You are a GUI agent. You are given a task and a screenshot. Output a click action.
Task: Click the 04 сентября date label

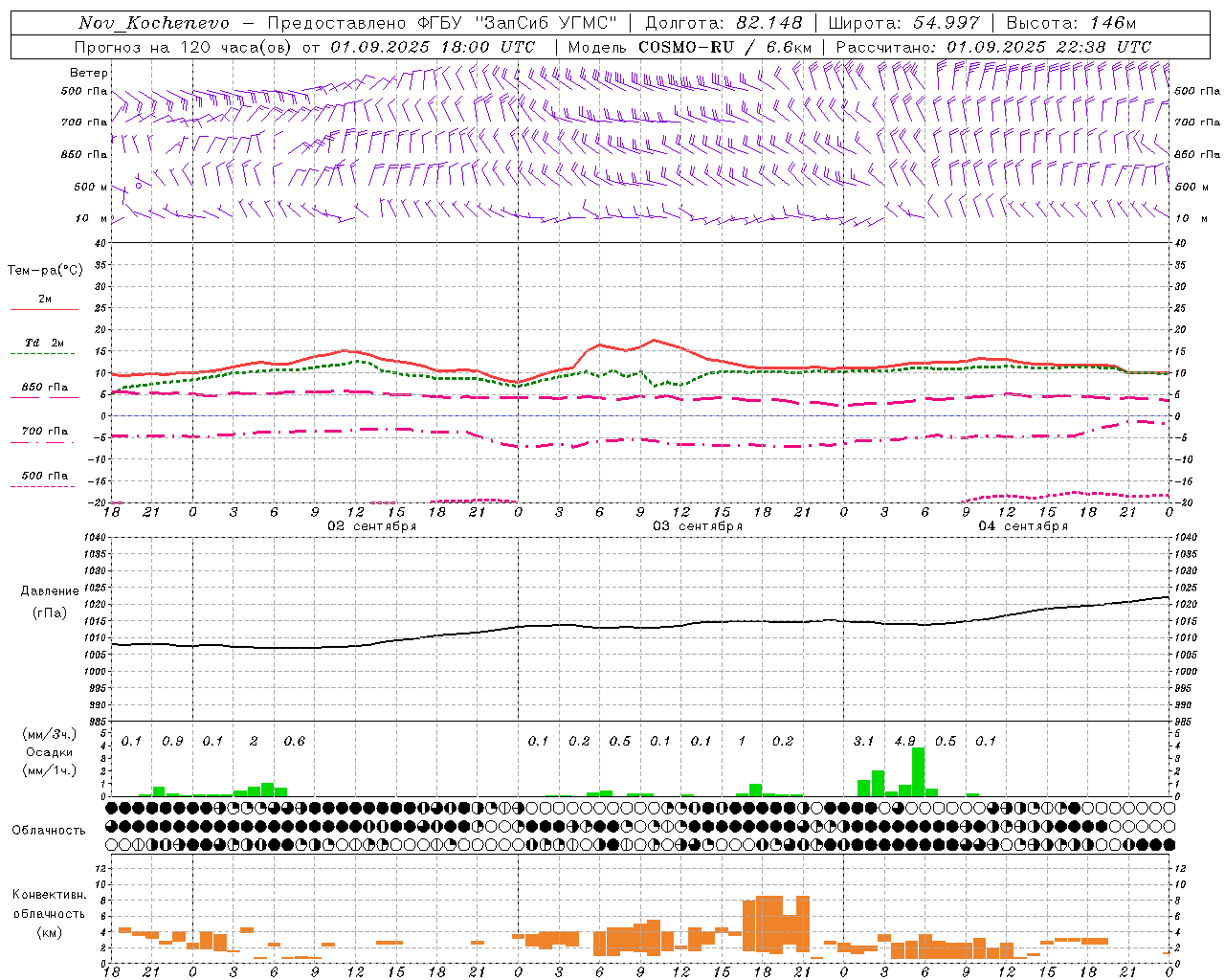tap(1023, 526)
